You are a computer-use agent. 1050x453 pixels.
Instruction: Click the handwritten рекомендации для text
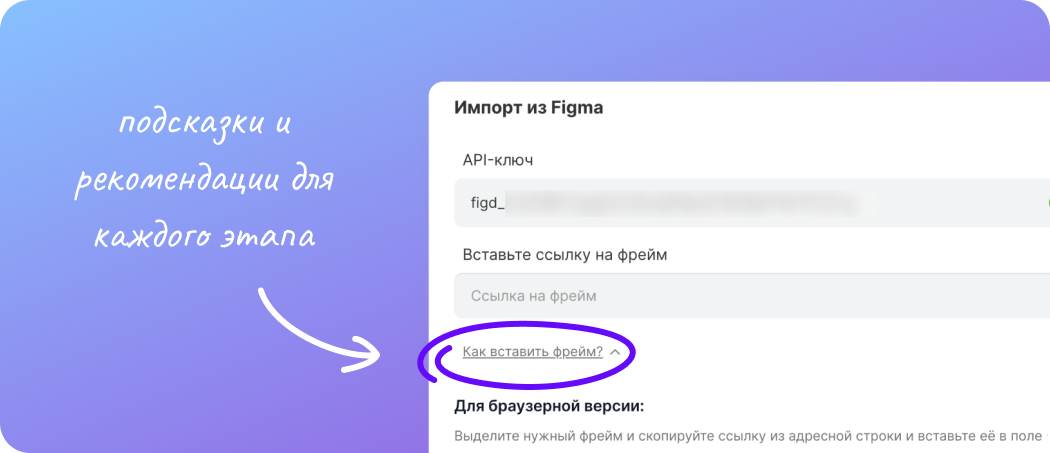click(x=204, y=184)
